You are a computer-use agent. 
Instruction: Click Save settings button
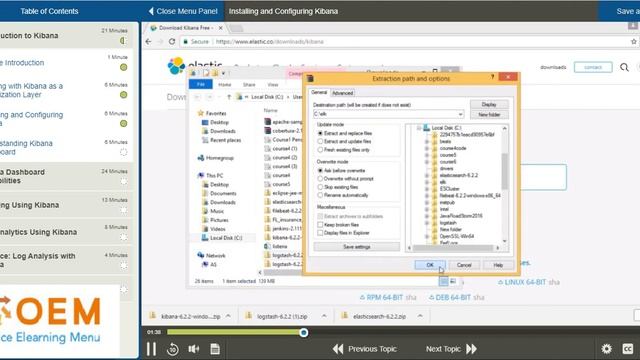[x=356, y=247]
